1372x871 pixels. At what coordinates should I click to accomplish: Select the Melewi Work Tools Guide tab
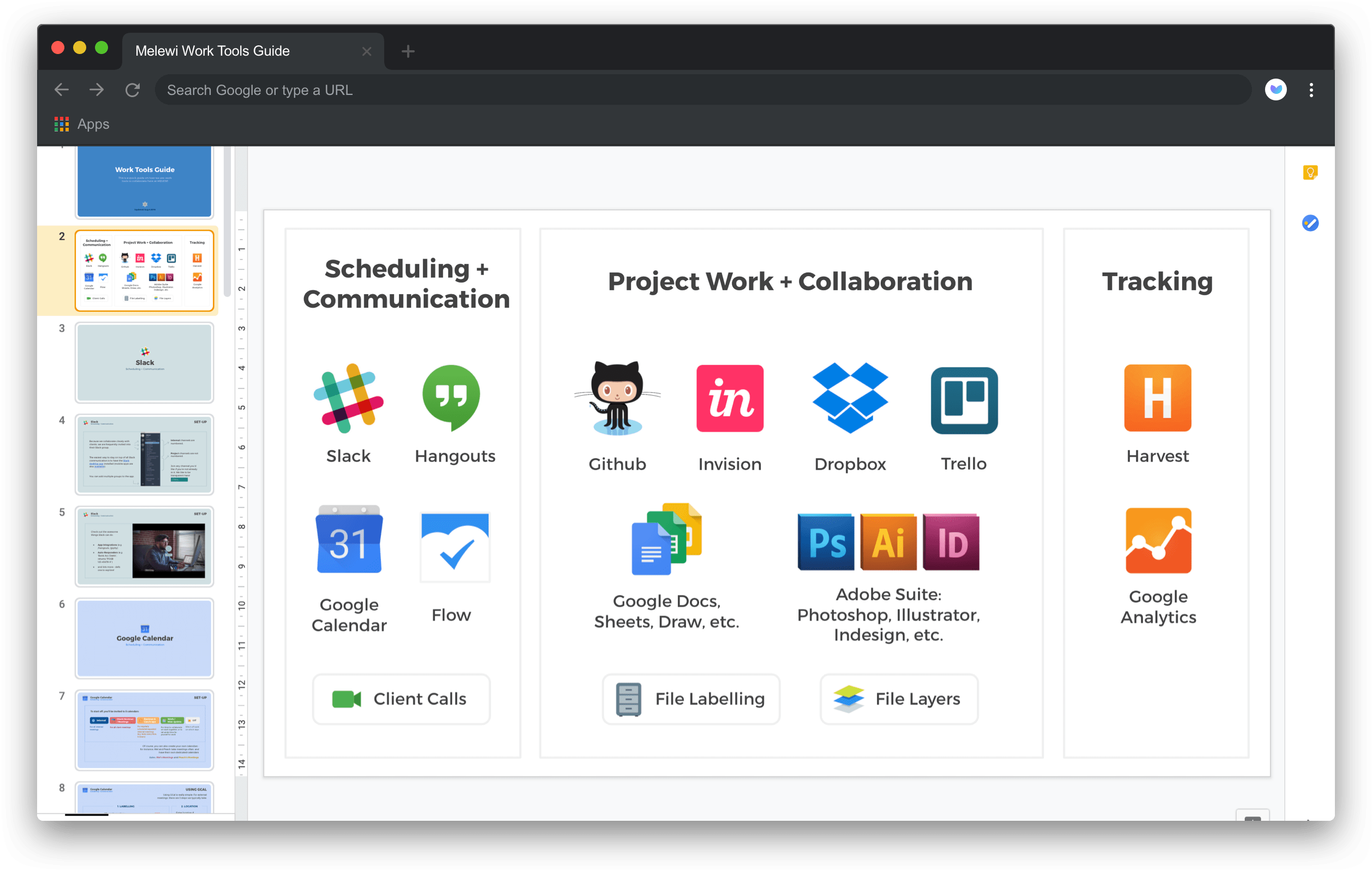tap(212, 51)
